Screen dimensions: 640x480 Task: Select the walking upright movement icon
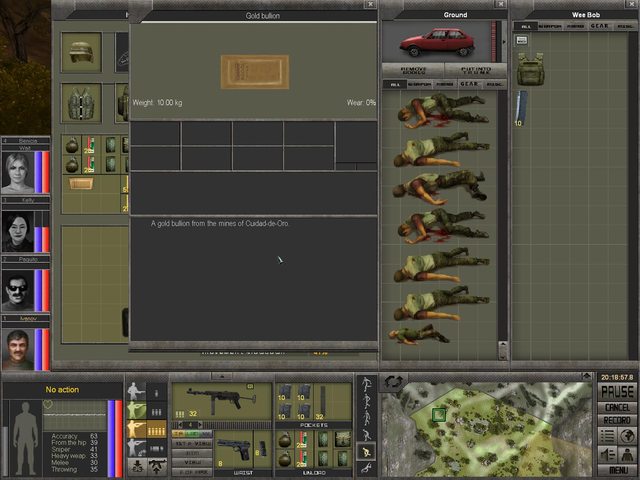click(x=366, y=384)
